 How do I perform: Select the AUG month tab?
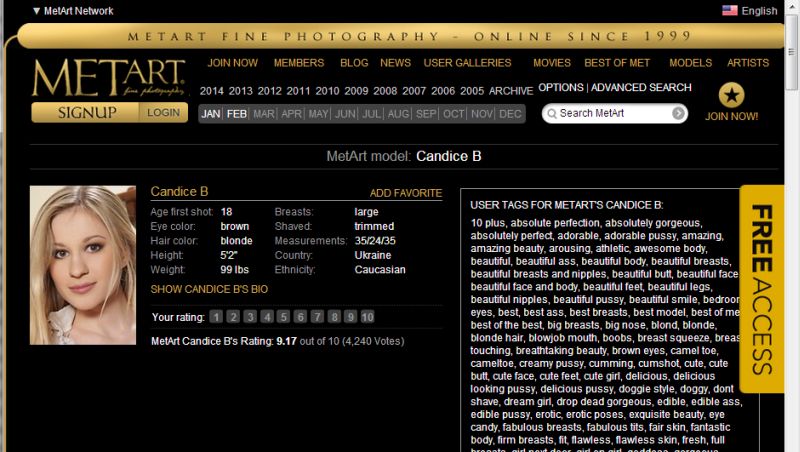(398, 114)
